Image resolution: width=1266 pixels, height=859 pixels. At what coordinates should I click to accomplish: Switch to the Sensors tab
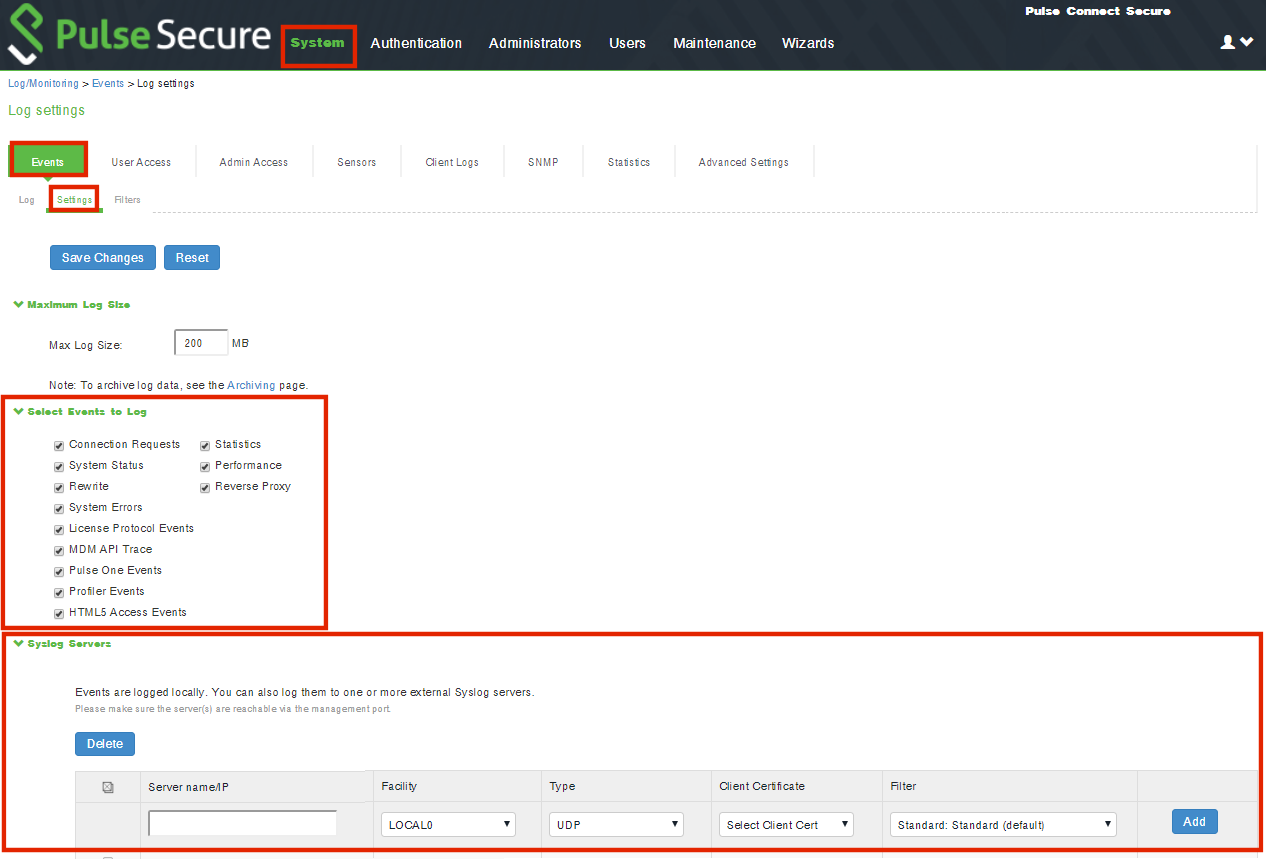pos(357,162)
